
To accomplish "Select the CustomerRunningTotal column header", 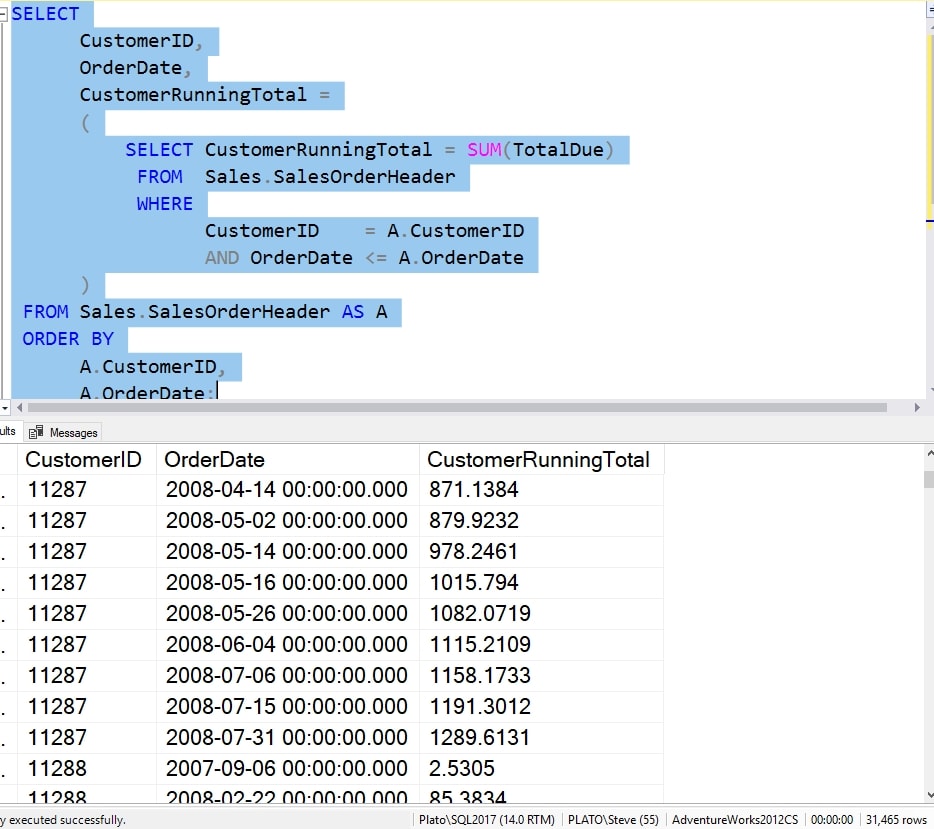I will (x=540, y=460).
